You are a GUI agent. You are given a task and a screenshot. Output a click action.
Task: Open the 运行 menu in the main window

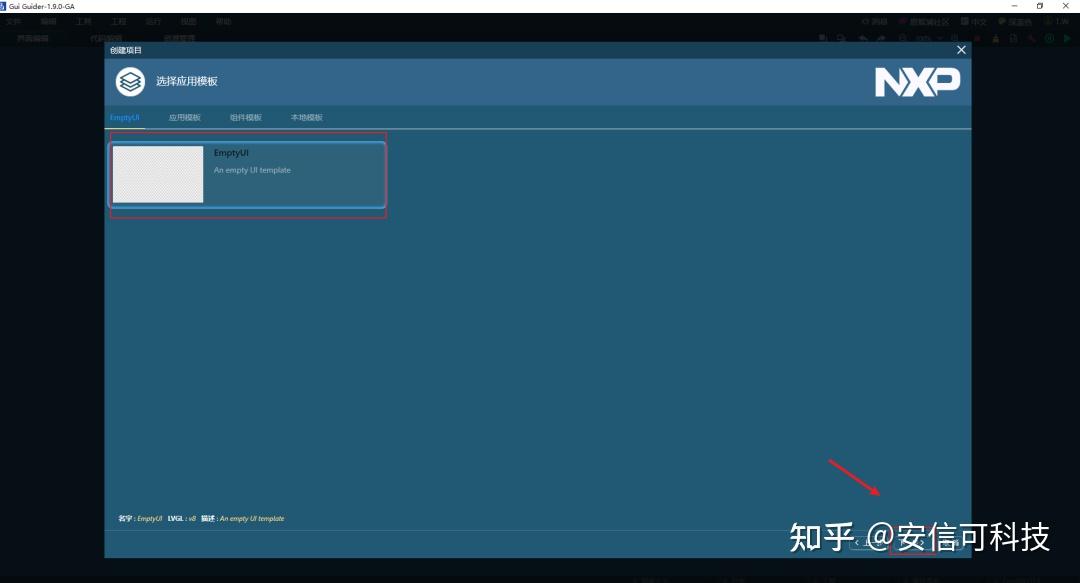click(x=154, y=21)
